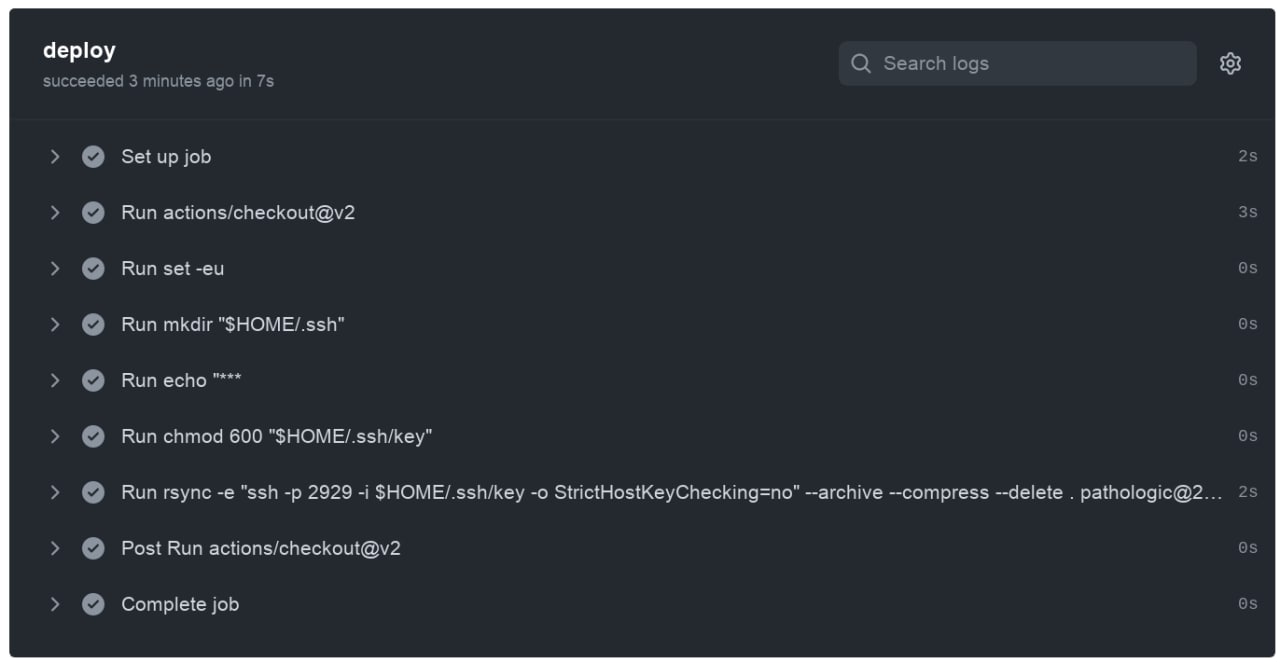The height and width of the screenshot is (663, 1280).
Task: Expand the Post Run actions/checkout@v2 chevron
Action: [x=55, y=548]
